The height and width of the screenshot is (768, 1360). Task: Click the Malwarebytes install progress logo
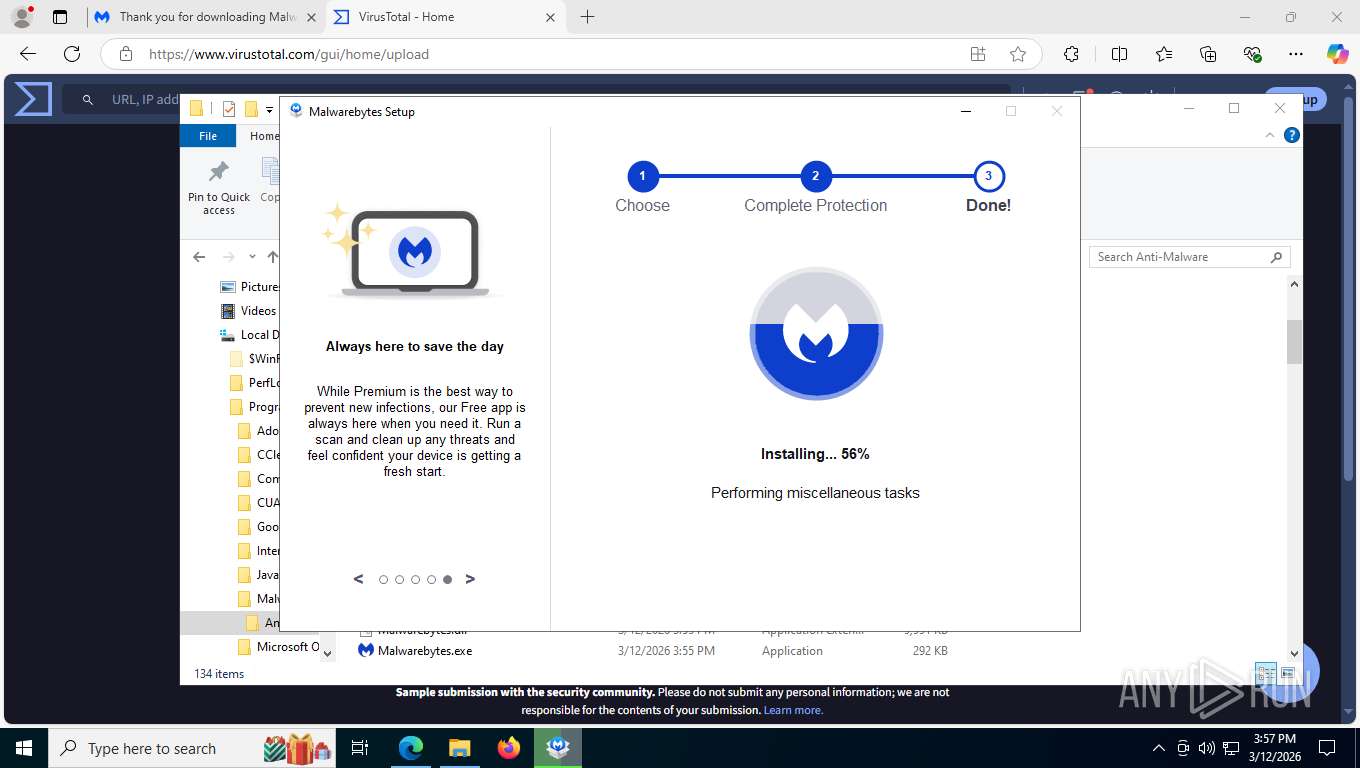point(816,334)
